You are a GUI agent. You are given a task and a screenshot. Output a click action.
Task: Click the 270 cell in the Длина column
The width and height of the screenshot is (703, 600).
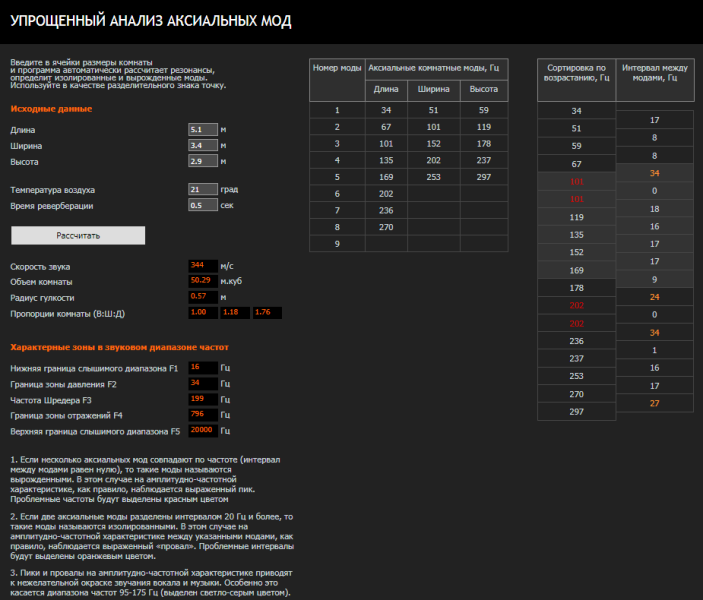[x=386, y=227]
